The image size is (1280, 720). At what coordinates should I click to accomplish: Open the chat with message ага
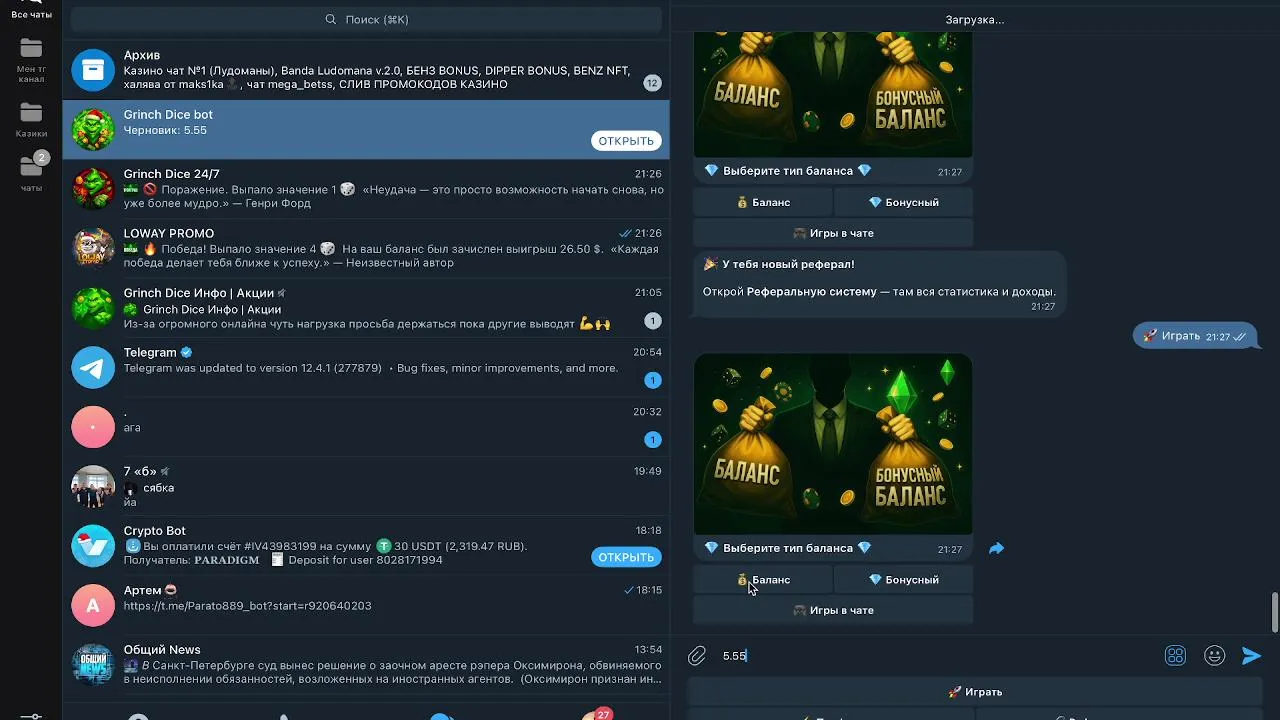(366, 426)
